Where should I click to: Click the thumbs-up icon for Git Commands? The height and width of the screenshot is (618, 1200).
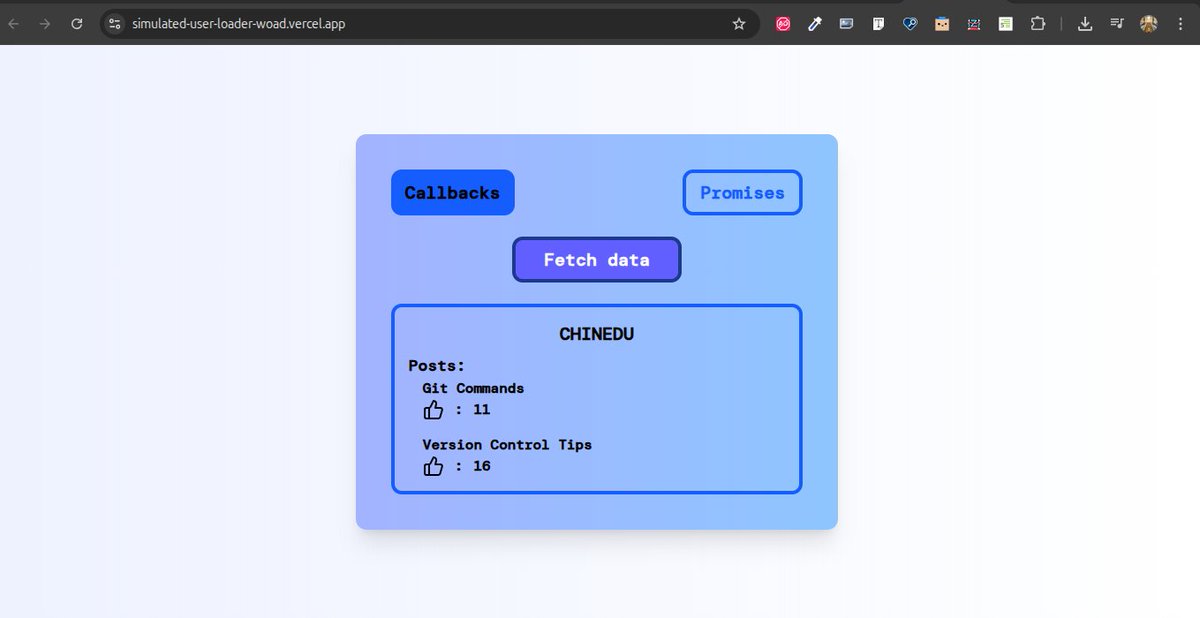pyautogui.click(x=433, y=410)
